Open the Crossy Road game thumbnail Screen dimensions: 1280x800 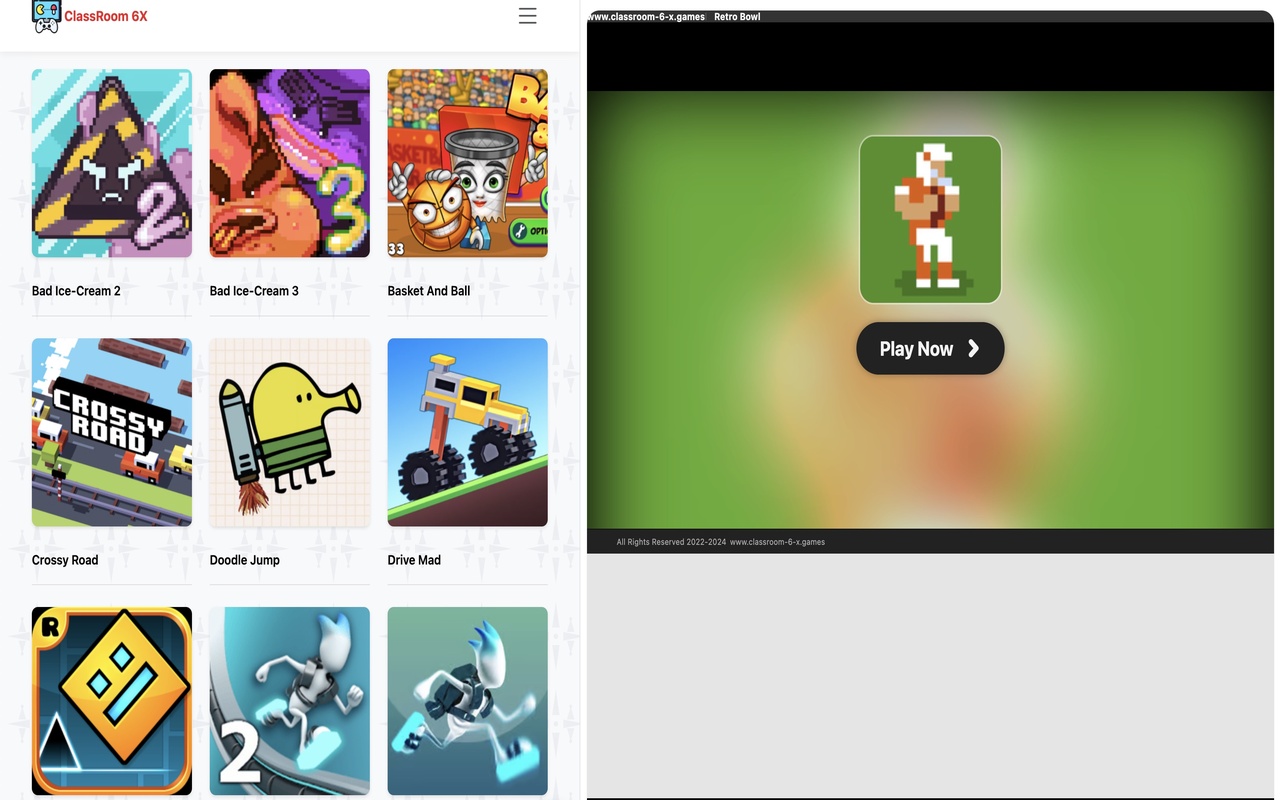tap(112, 432)
